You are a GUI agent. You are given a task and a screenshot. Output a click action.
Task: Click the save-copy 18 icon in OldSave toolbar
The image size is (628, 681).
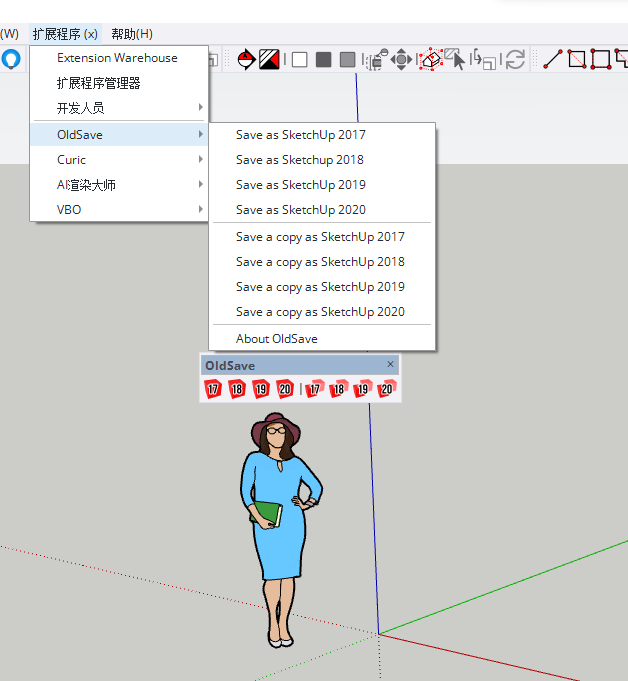pyautogui.click(x=338, y=389)
